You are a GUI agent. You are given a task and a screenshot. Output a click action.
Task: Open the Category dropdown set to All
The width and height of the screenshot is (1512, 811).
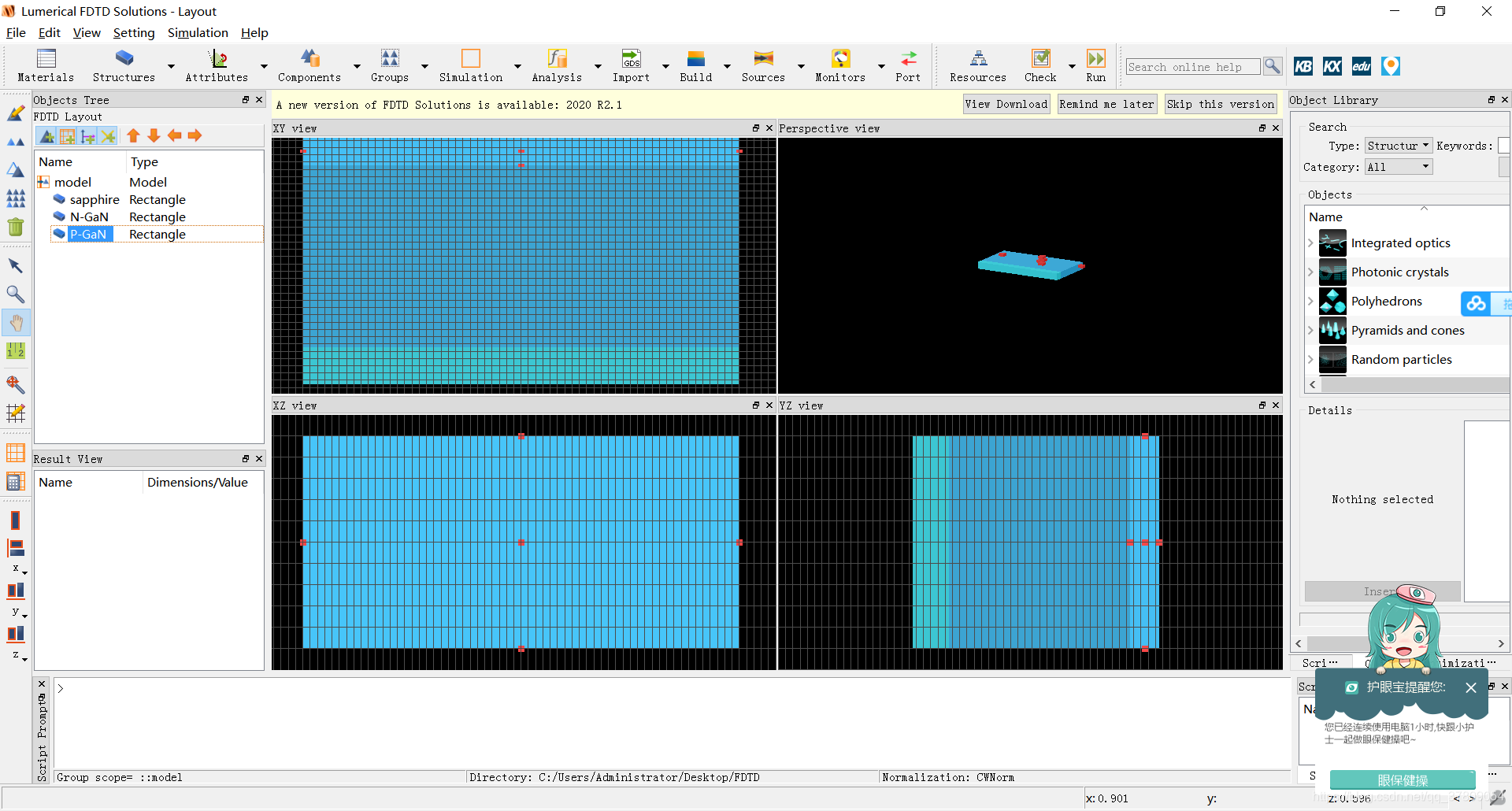pyautogui.click(x=1398, y=167)
